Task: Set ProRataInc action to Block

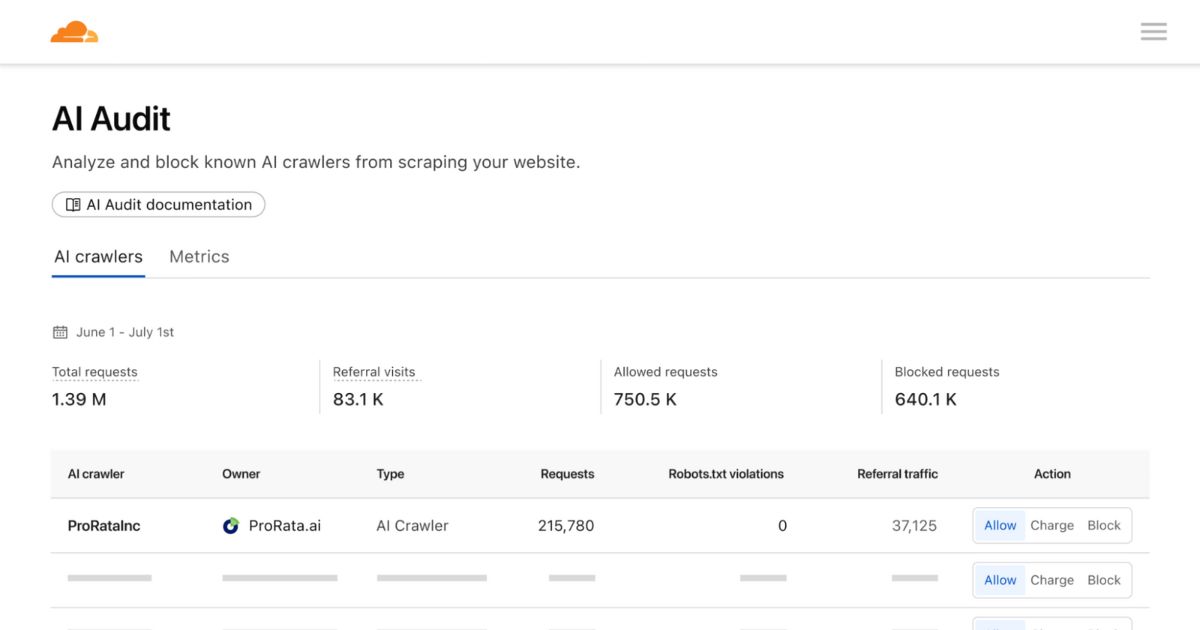Action: tap(1104, 525)
